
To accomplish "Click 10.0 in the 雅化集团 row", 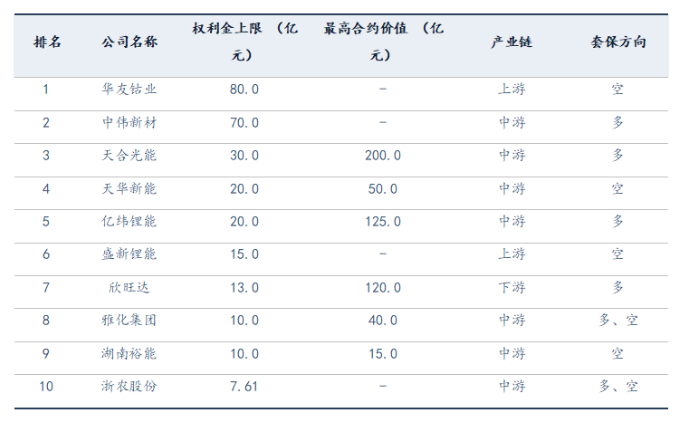I will (244, 320).
